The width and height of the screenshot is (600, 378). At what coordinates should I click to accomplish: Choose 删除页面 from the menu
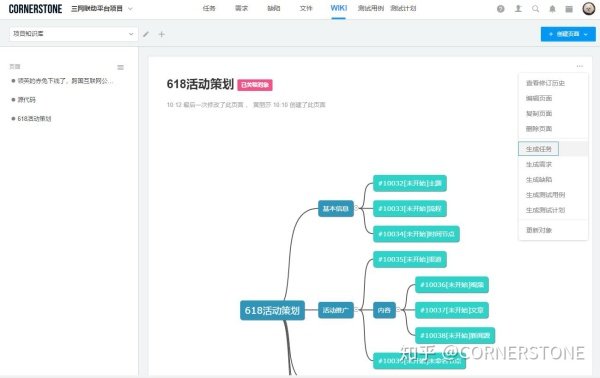tap(553, 129)
